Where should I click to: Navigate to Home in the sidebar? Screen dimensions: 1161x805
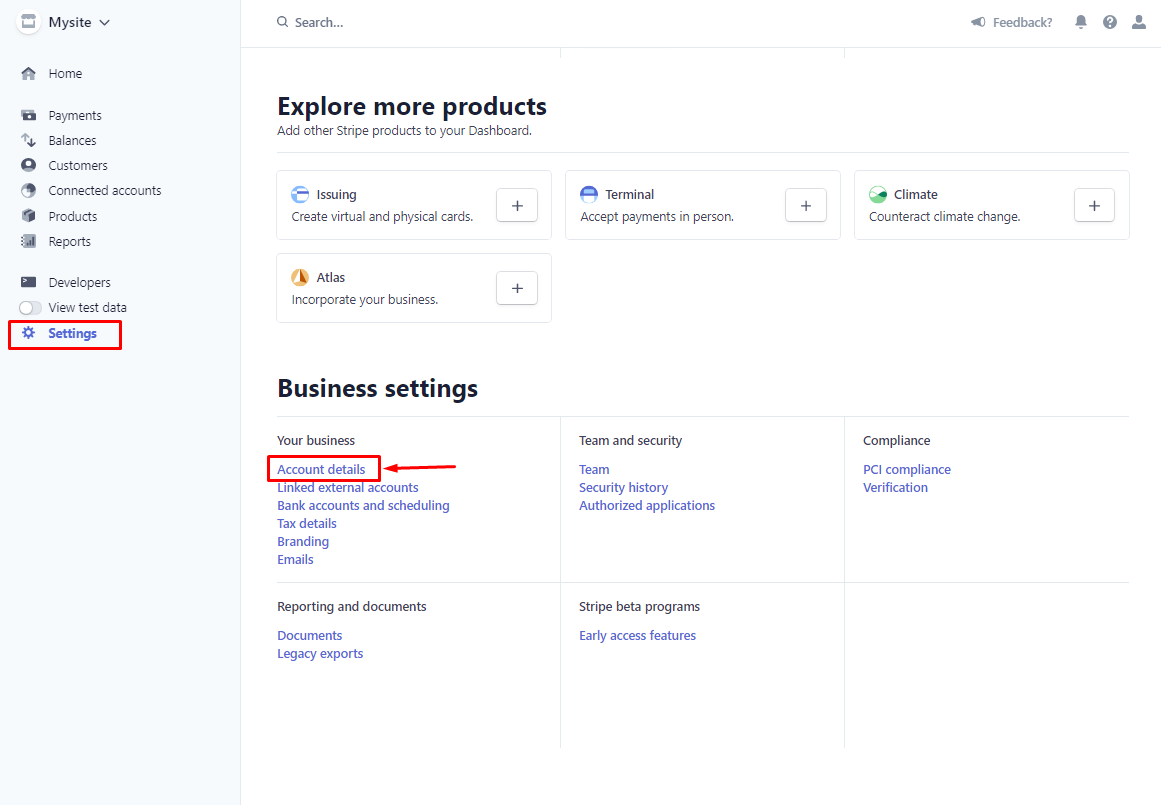tap(64, 73)
